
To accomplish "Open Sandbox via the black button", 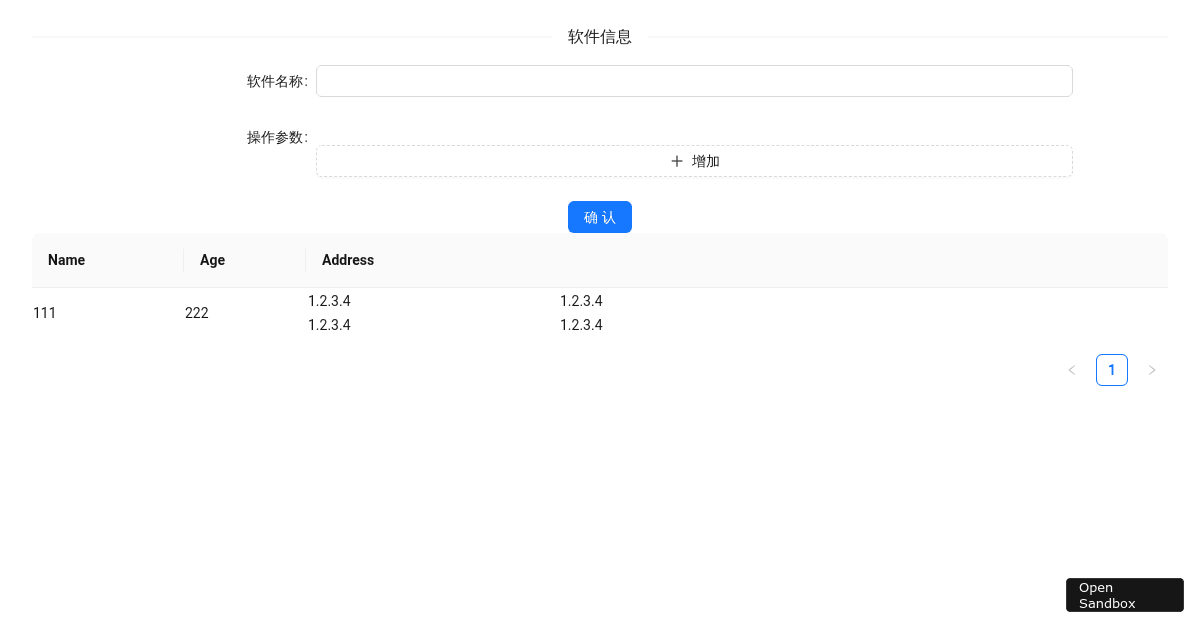I will [1125, 595].
